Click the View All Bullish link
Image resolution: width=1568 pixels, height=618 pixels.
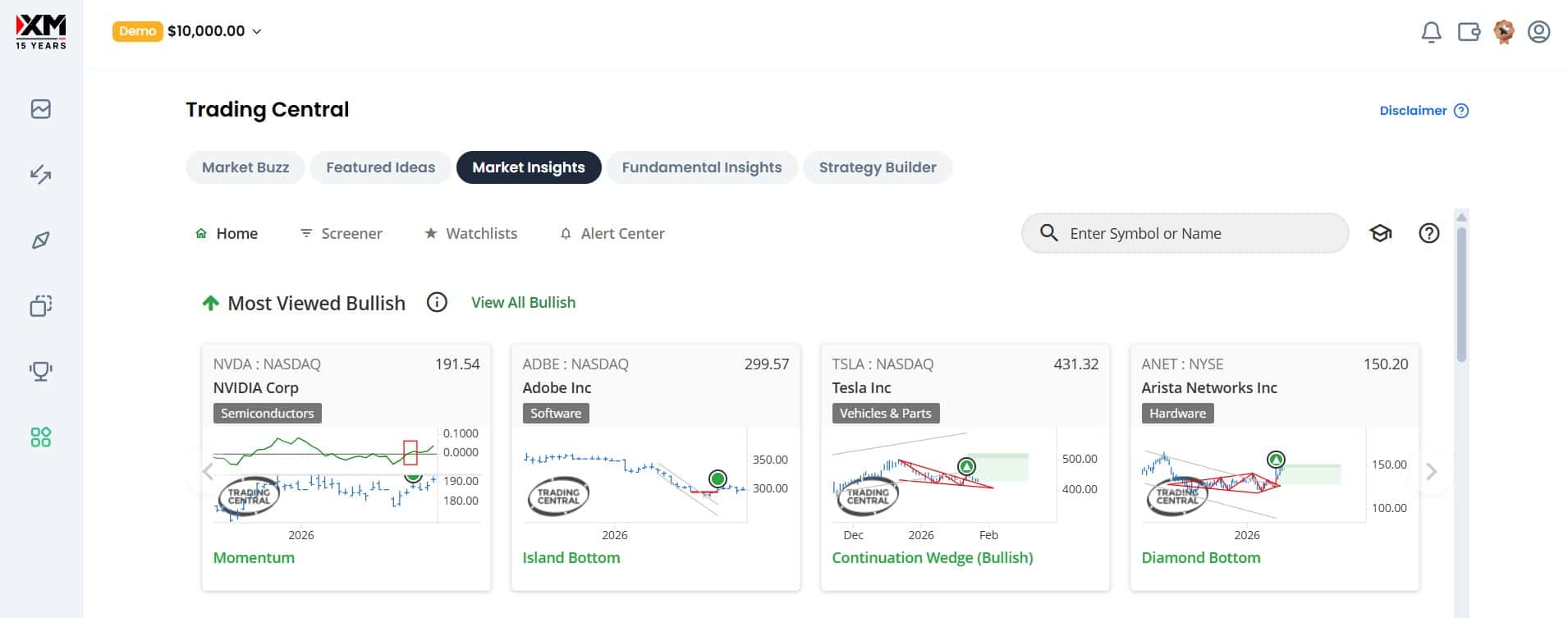[x=523, y=302]
